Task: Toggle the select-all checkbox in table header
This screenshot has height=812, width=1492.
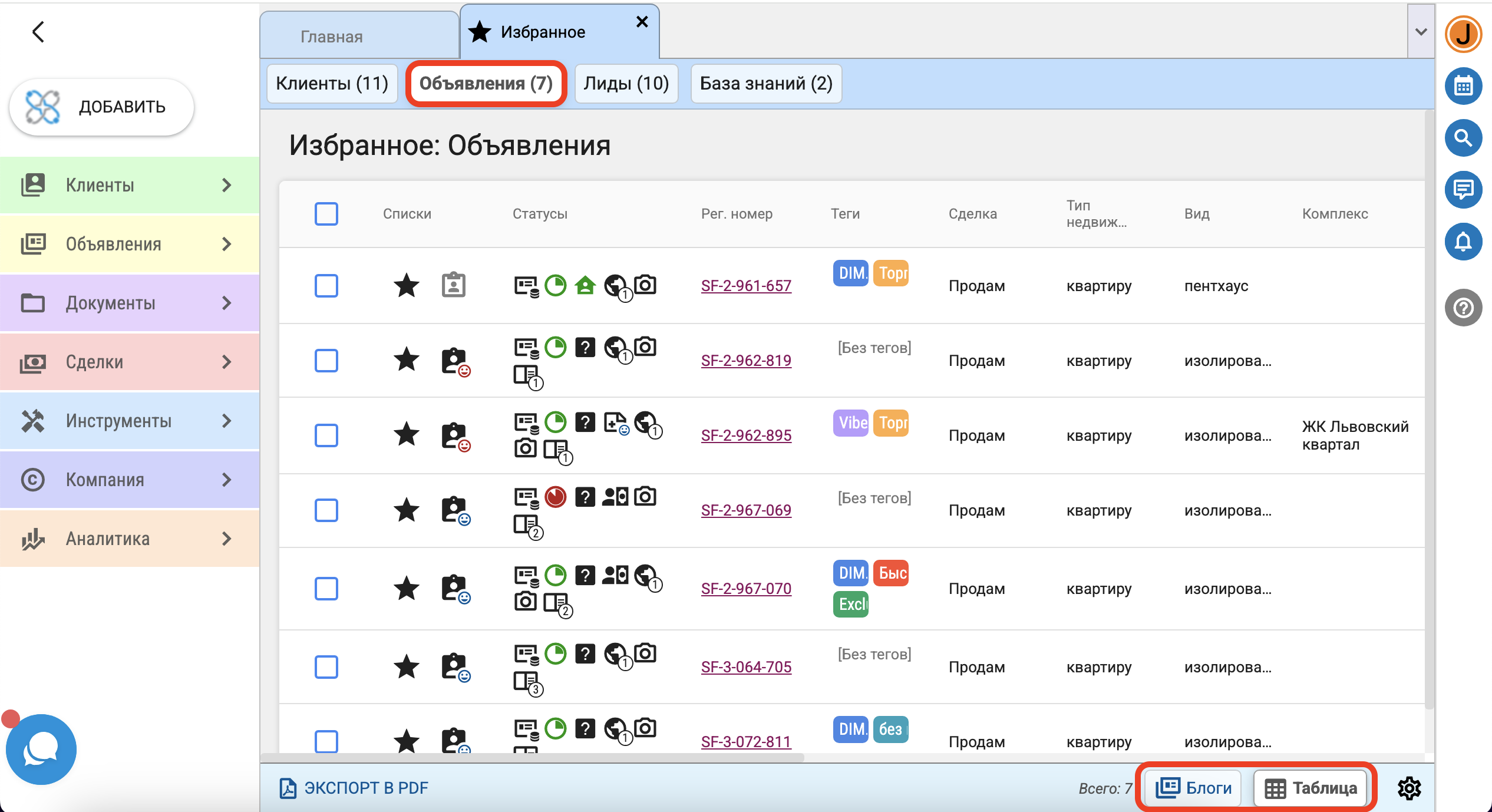Action: point(326,214)
